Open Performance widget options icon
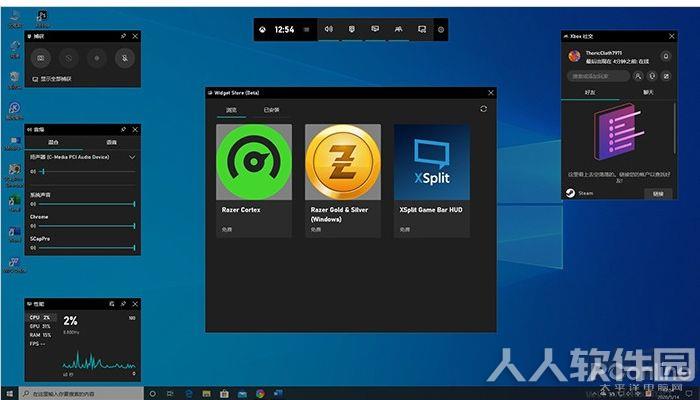Viewport: 700px width, 400px height. click(x=112, y=304)
